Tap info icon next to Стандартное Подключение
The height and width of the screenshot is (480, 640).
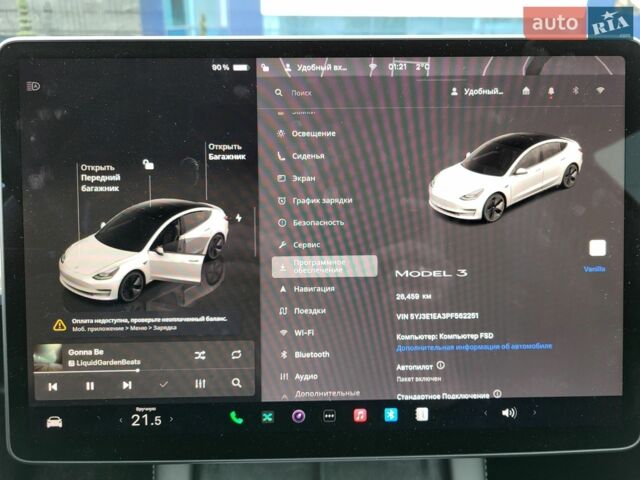[497, 394]
